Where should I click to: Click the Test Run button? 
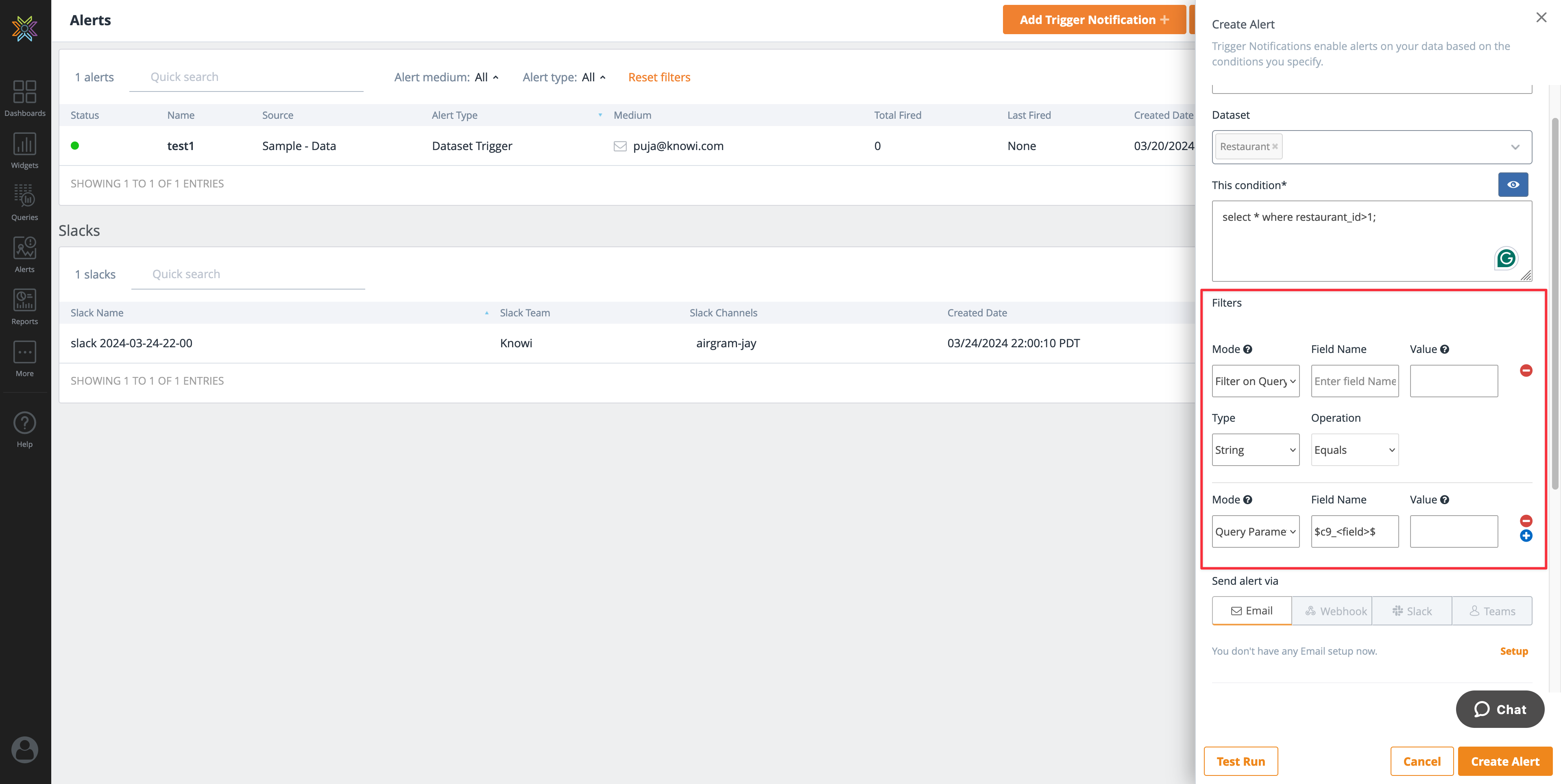pyautogui.click(x=1241, y=761)
